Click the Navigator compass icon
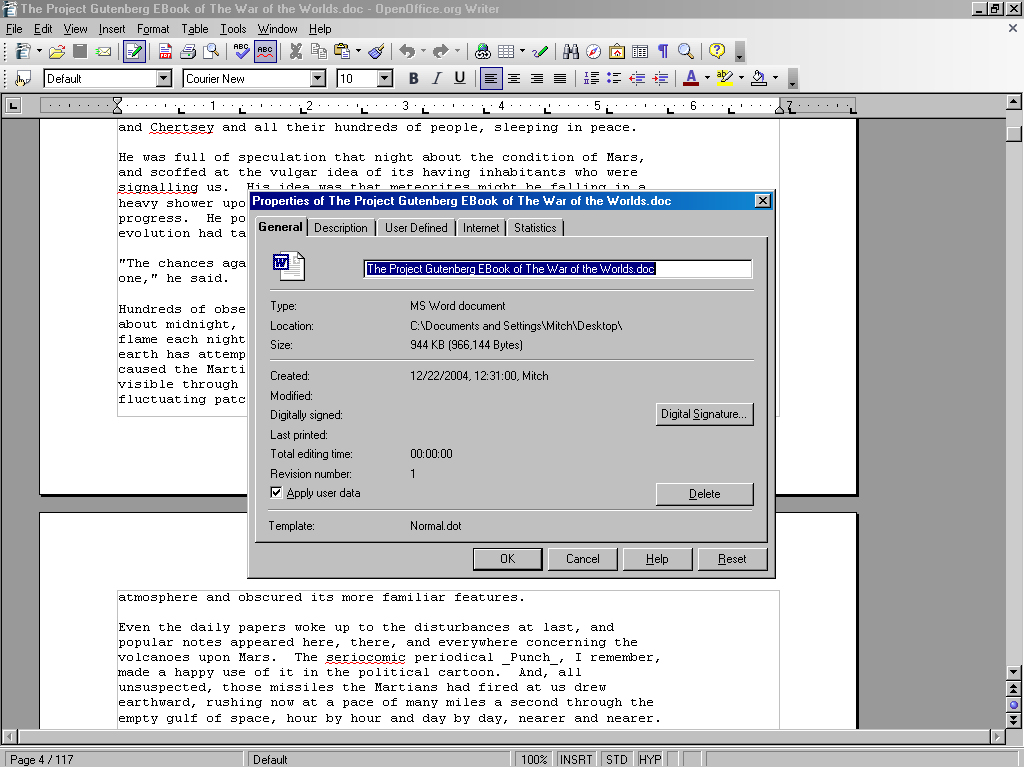The height and width of the screenshot is (768, 1024). tap(594, 51)
